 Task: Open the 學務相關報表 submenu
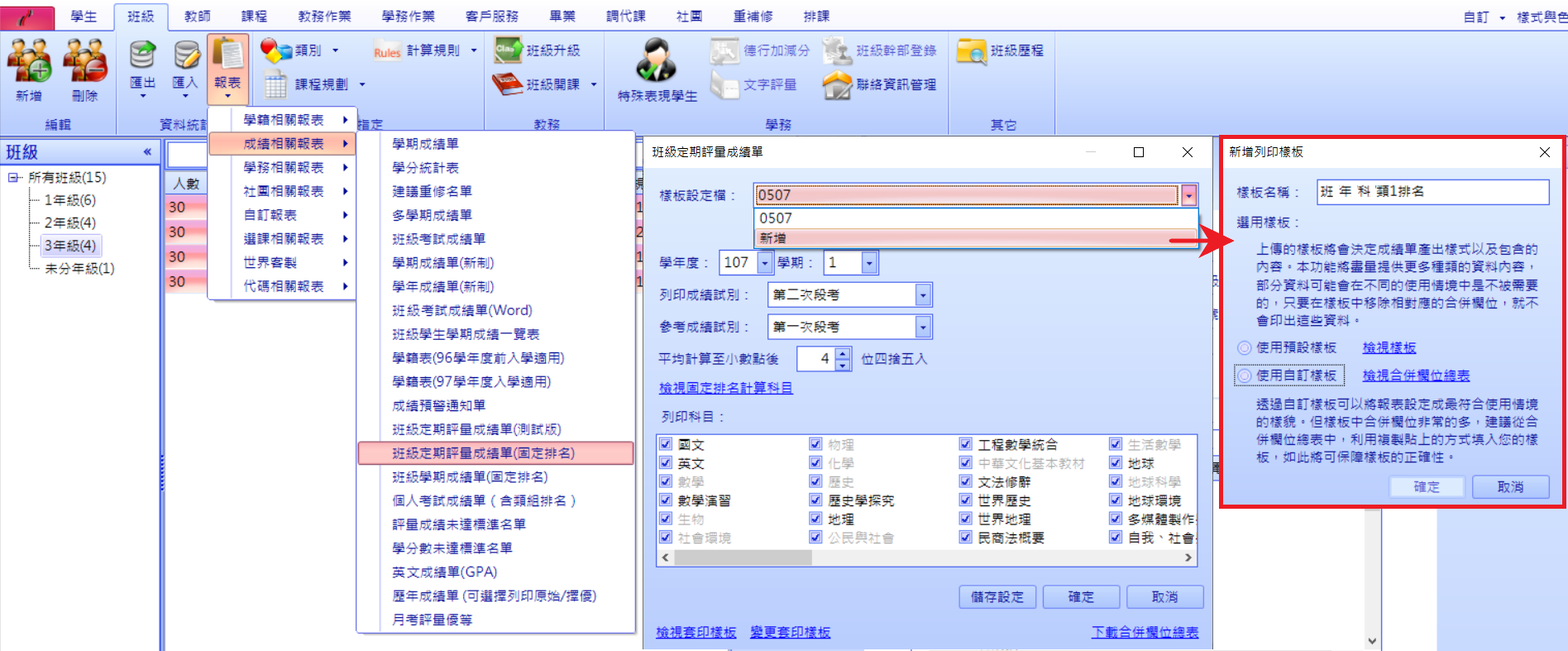pyautogui.click(x=283, y=168)
